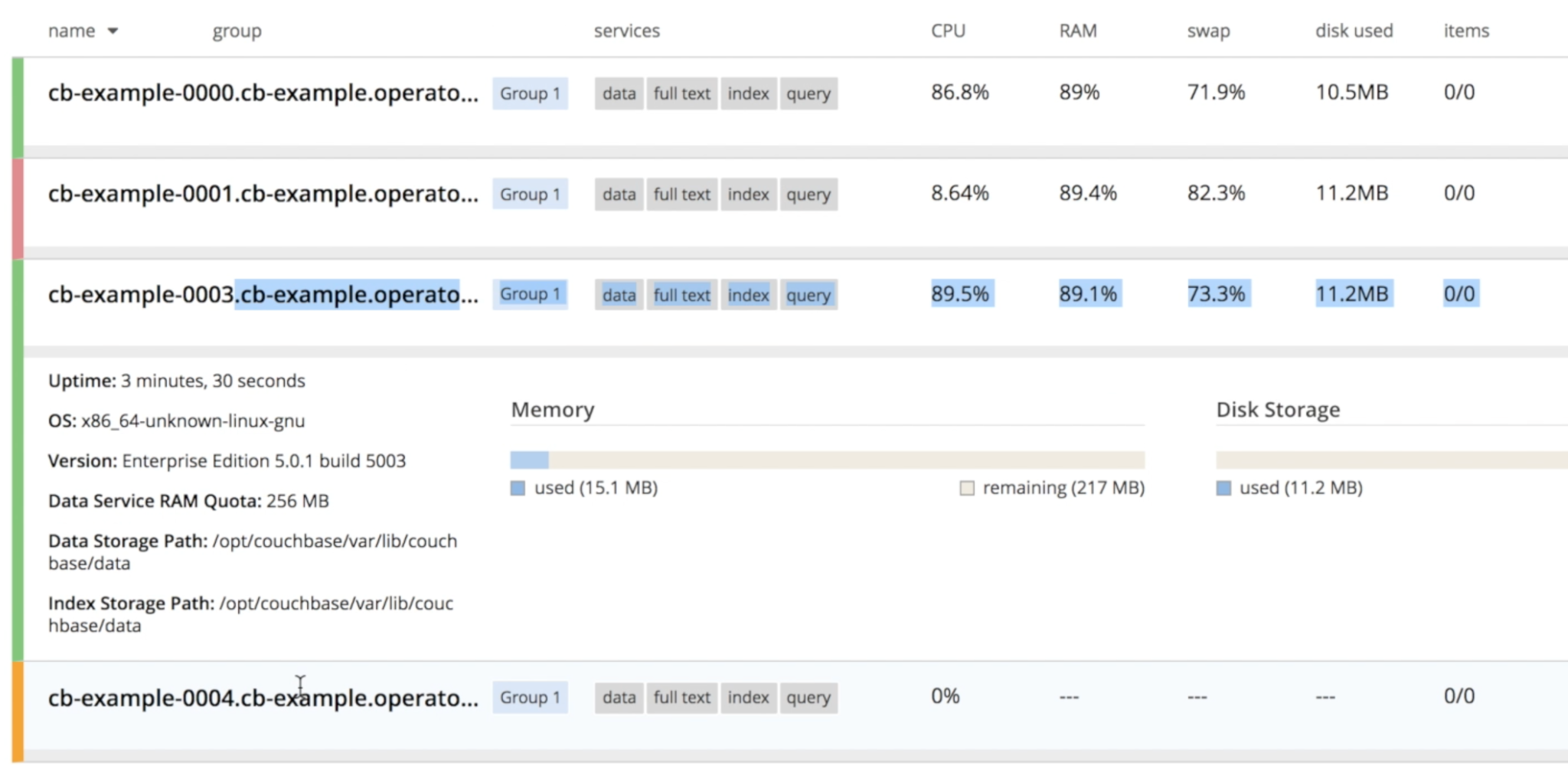Collapse the cb-example-0003 detail panel
The width and height of the screenshot is (1568, 779).
pyautogui.click(x=264, y=294)
